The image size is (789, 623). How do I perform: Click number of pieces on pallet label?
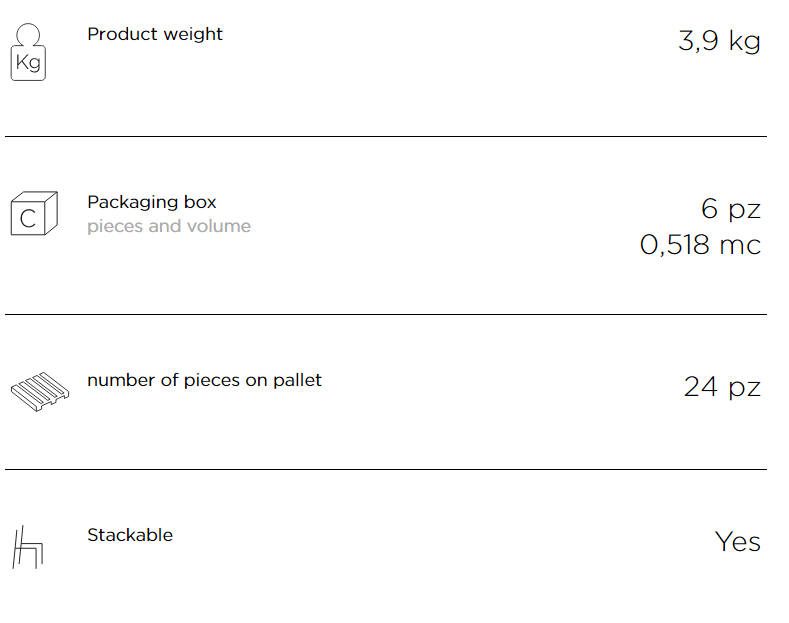pos(204,380)
